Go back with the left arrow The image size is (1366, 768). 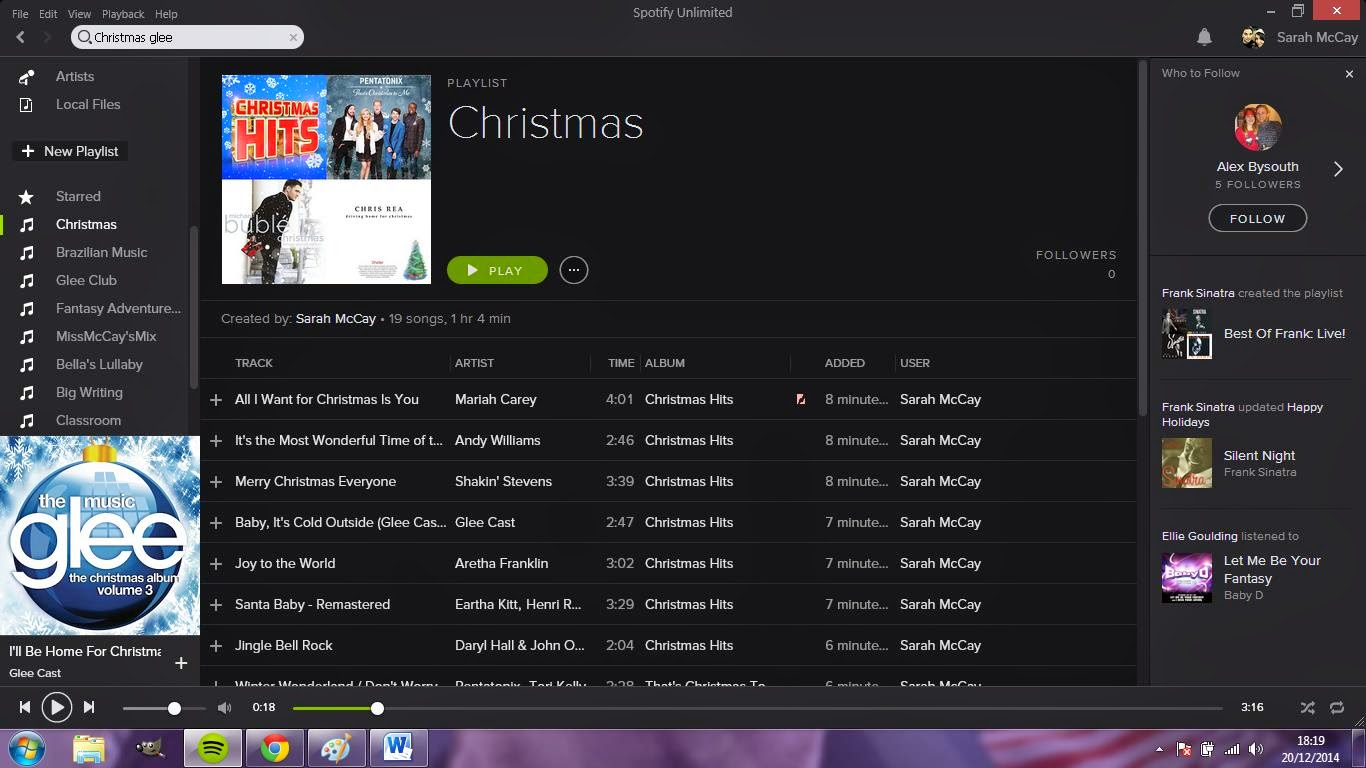(x=20, y=37)
